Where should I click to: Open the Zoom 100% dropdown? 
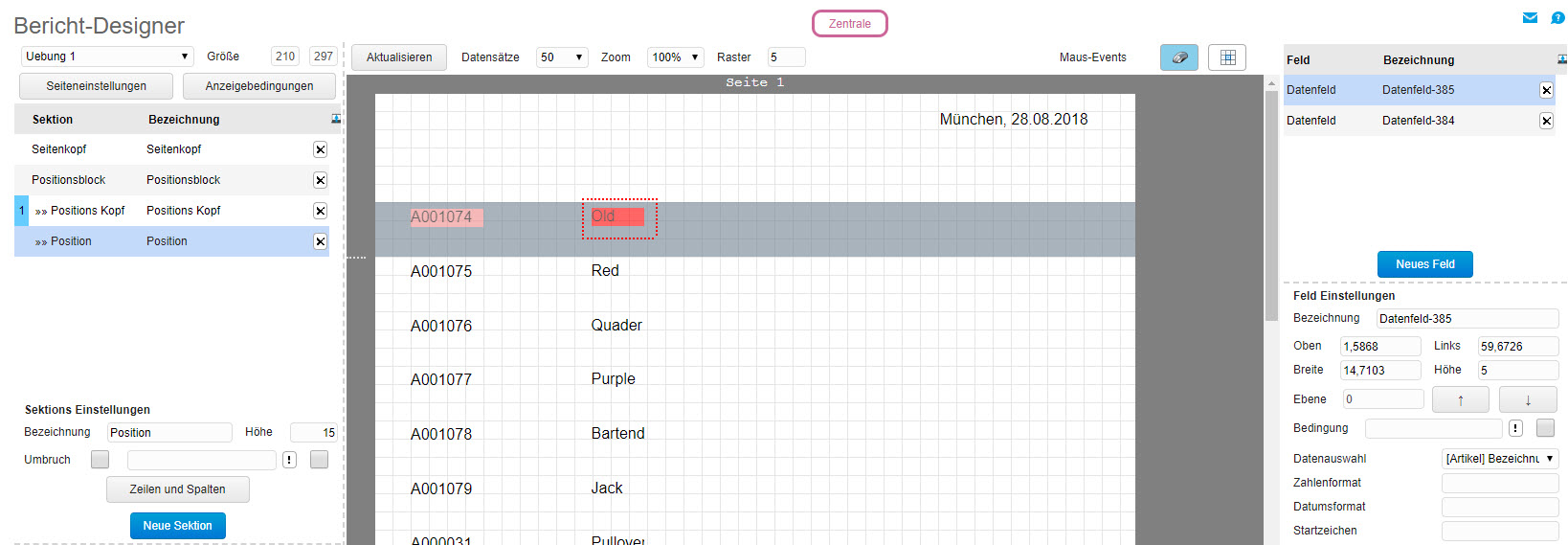point(676,57)
